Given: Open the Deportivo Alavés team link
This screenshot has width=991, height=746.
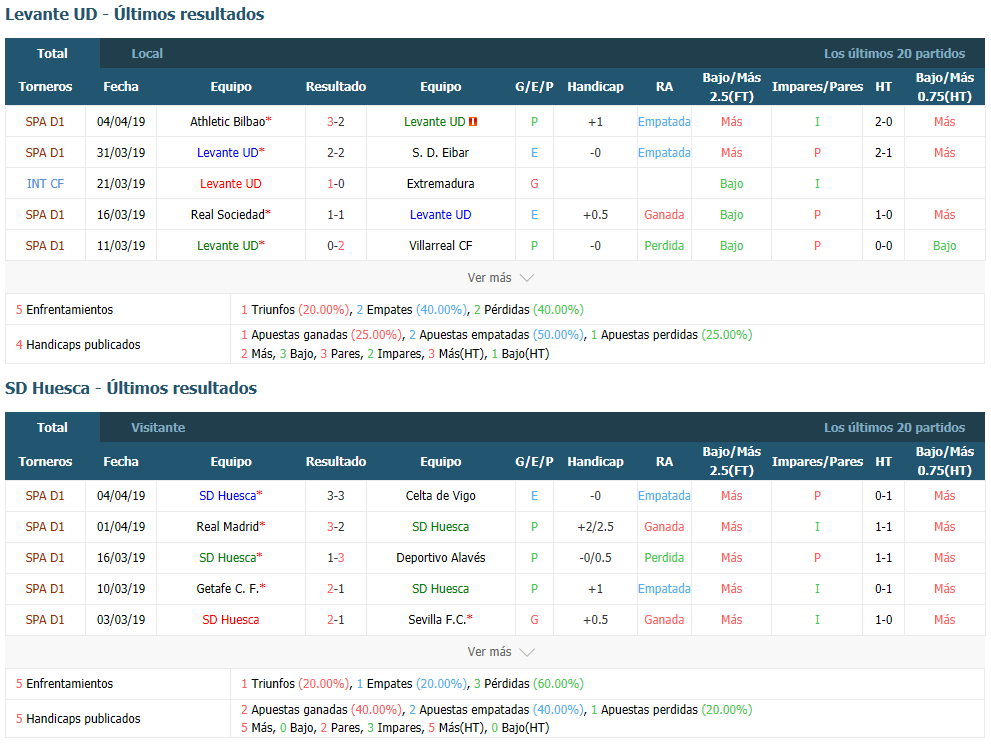Looking at the screenshot, I should tap(441, 558).
